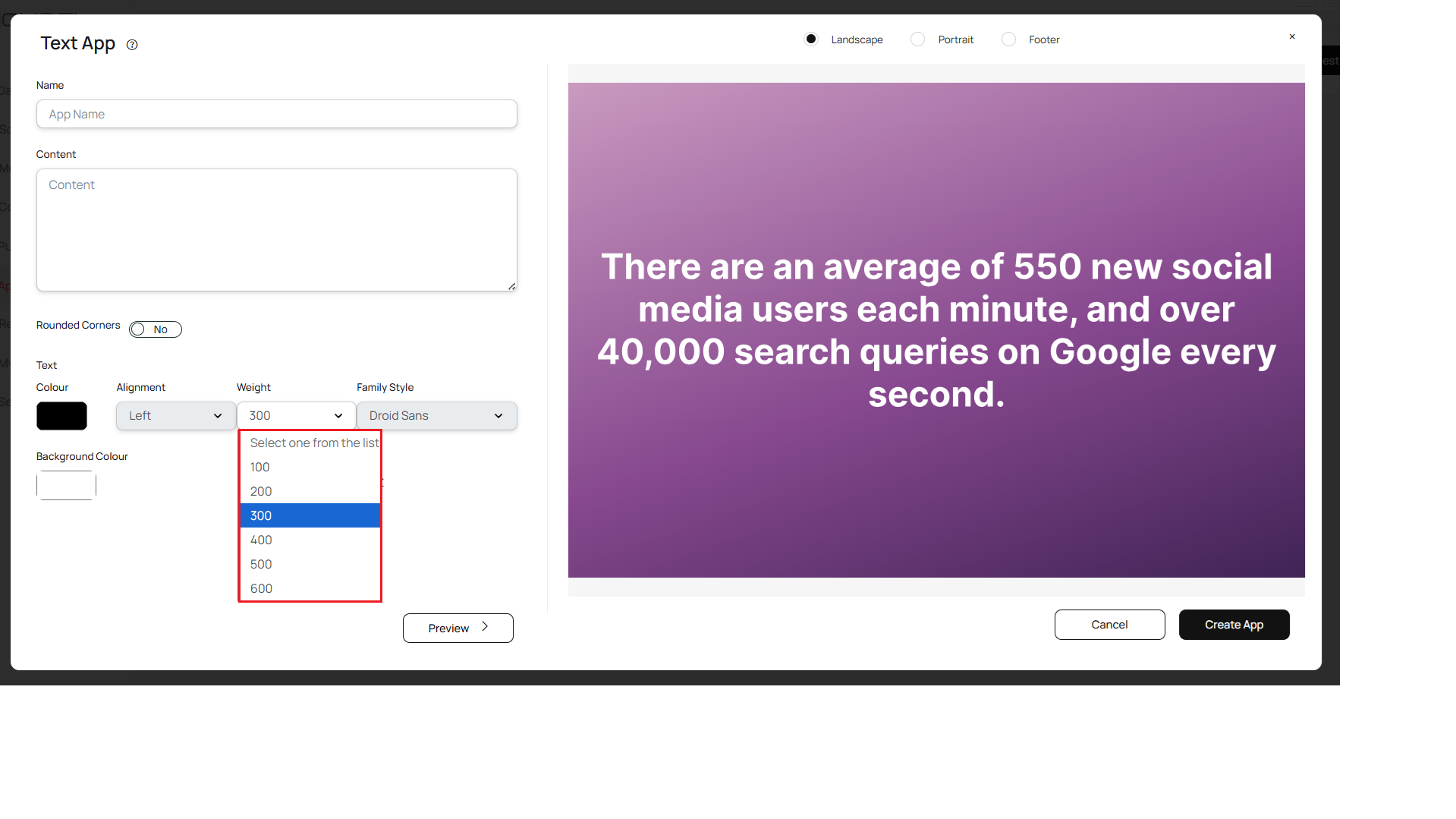The height and width of the screenshot is (819, 1456).
Task: Select the Portrait orientation
Action: coord(917,39)
